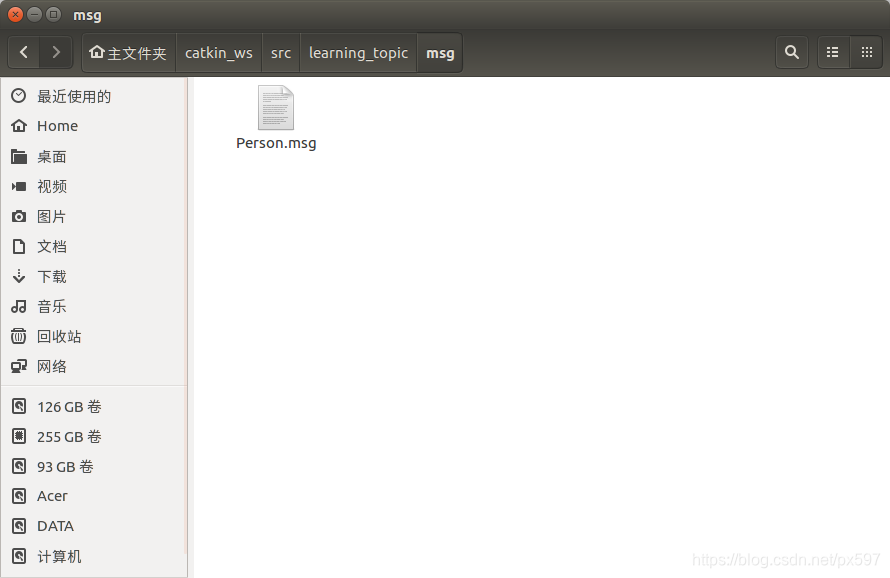This screenshot has height=578, width=890.
Task: Open 桌面 desktop folder in sidebar
Action: [x=94, y=156]
